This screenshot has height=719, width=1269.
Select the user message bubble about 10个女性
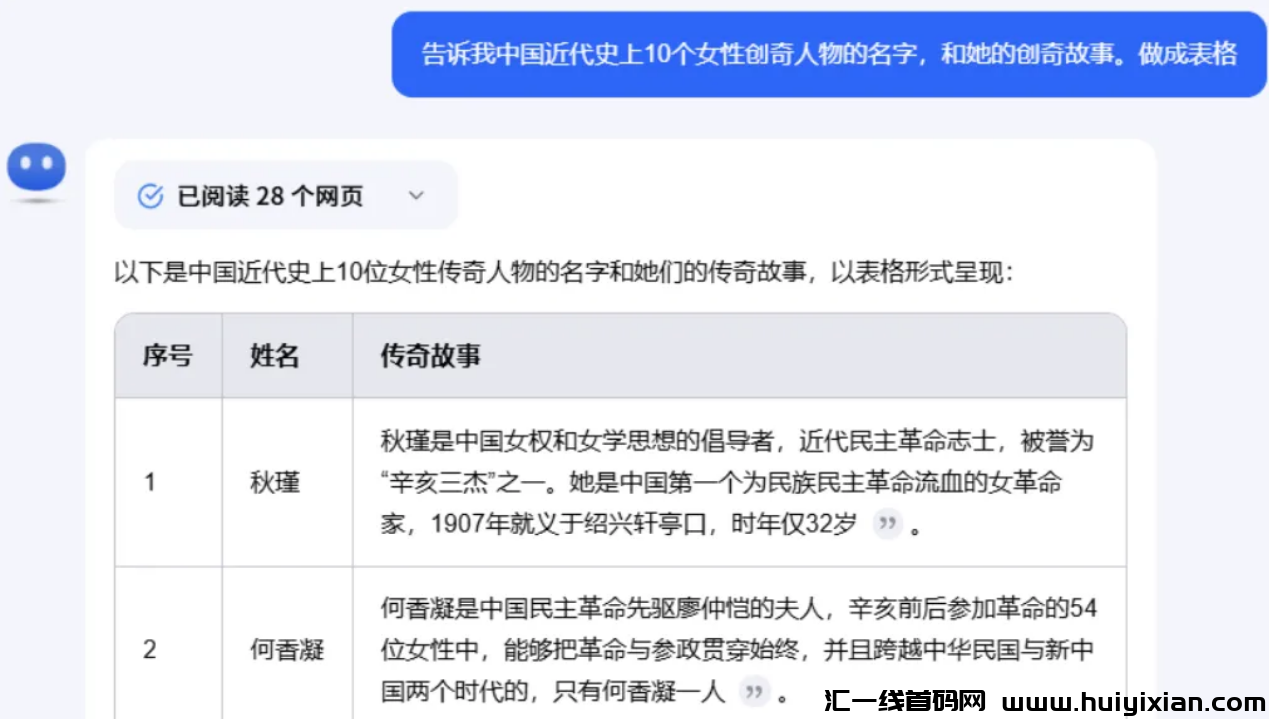coord(829,54)
